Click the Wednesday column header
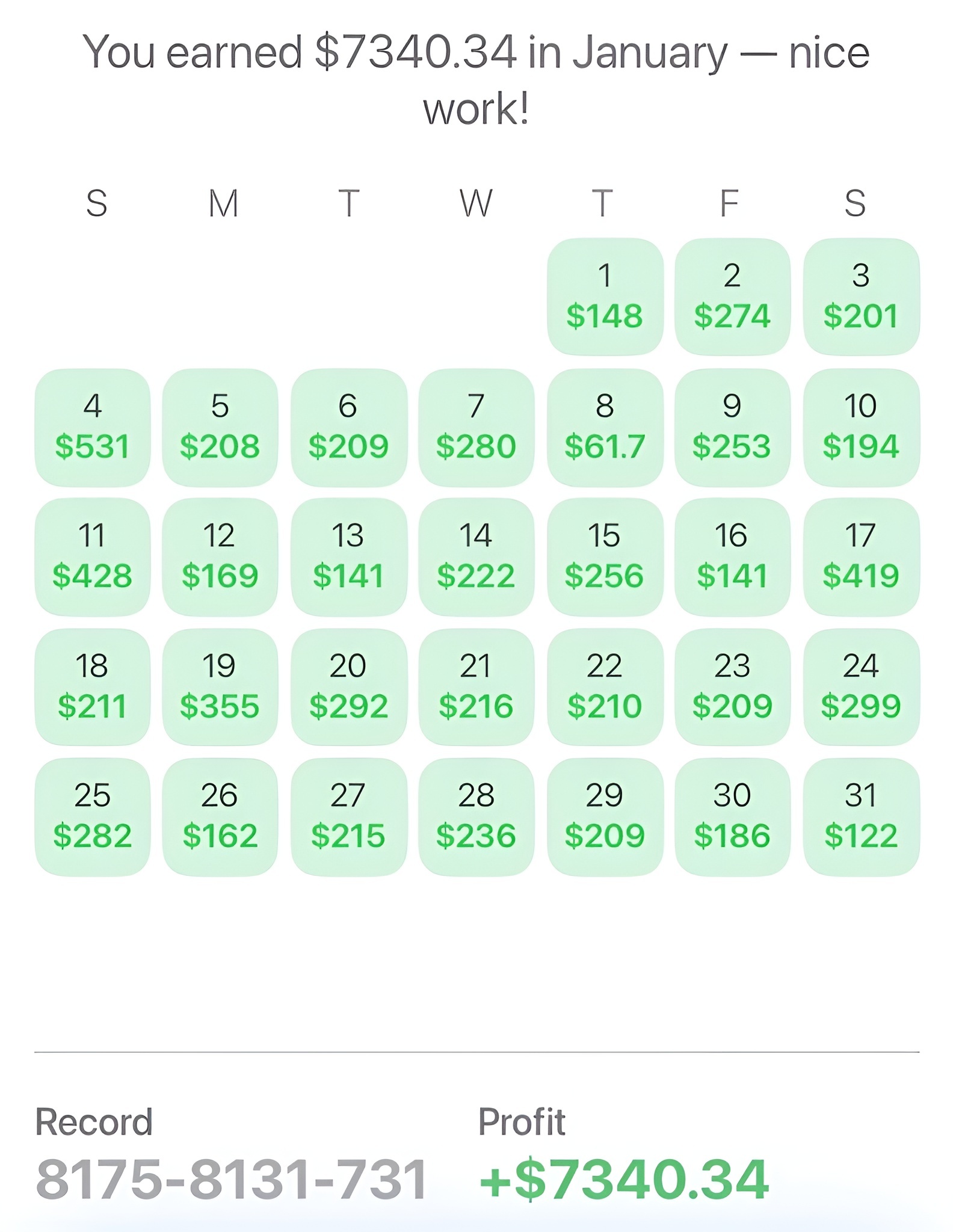The height and width of the screenshot is (1232, 953). pos(476,203)
